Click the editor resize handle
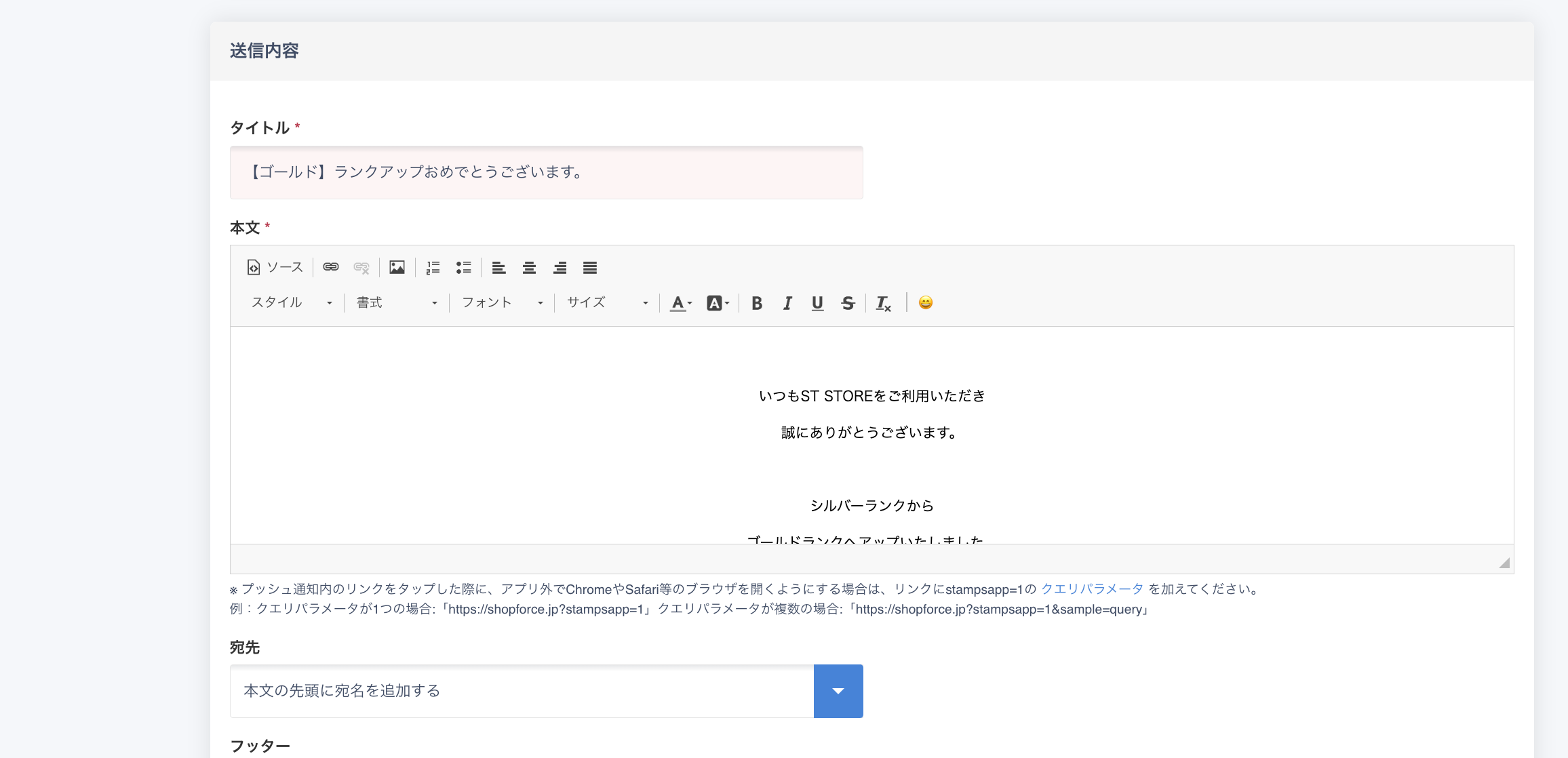Viewport: 1568px width, 758px height. pos(1504,563)
